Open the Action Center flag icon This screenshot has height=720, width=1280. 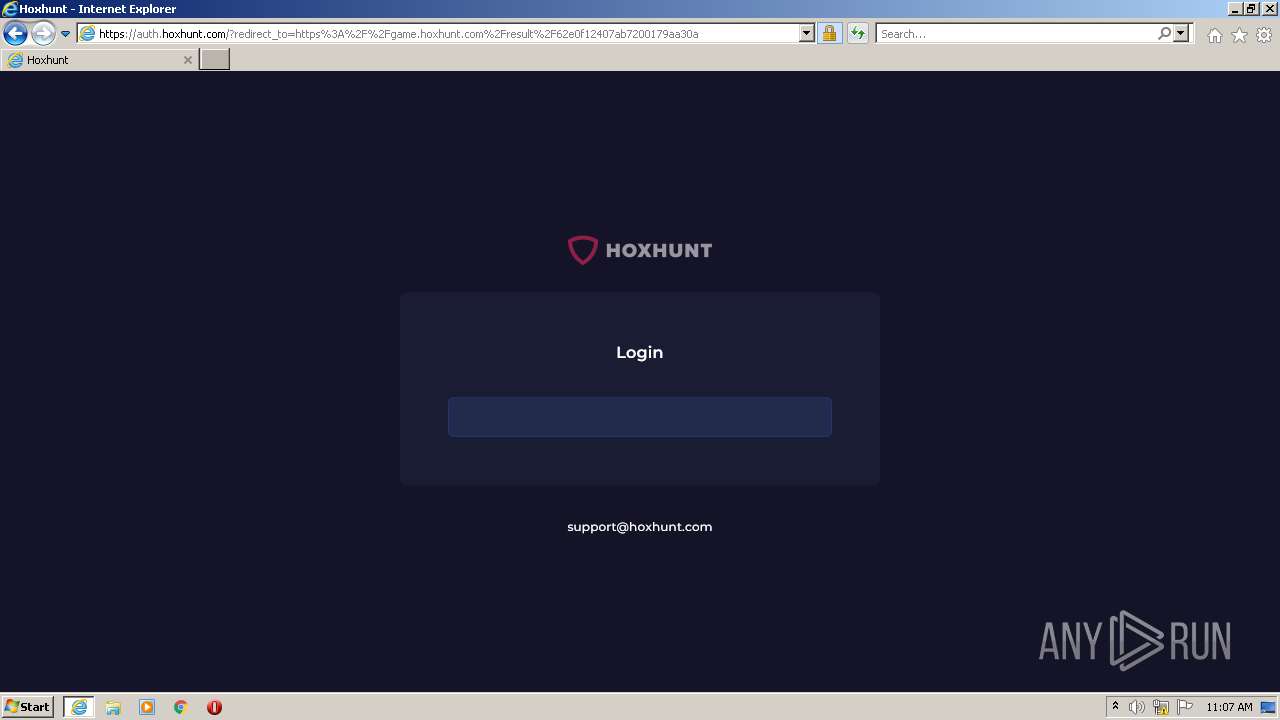[1185, 707]
